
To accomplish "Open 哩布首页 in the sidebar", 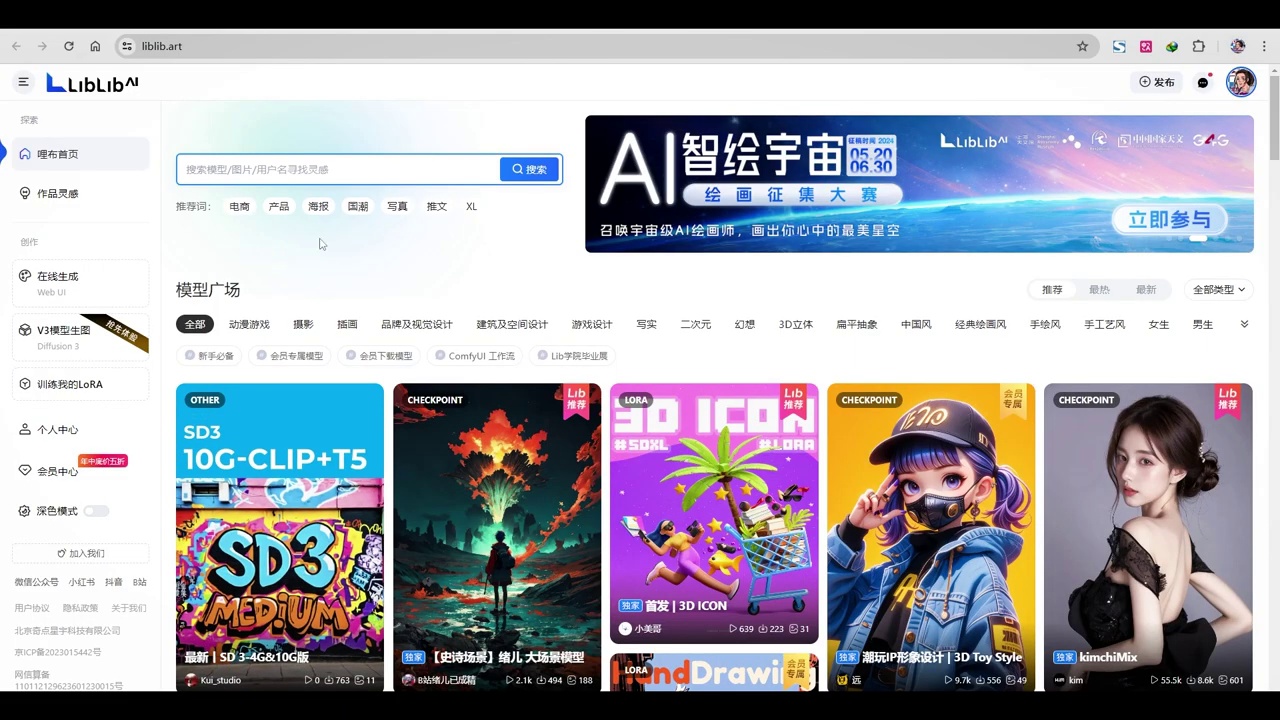I will tap(81, 154).
